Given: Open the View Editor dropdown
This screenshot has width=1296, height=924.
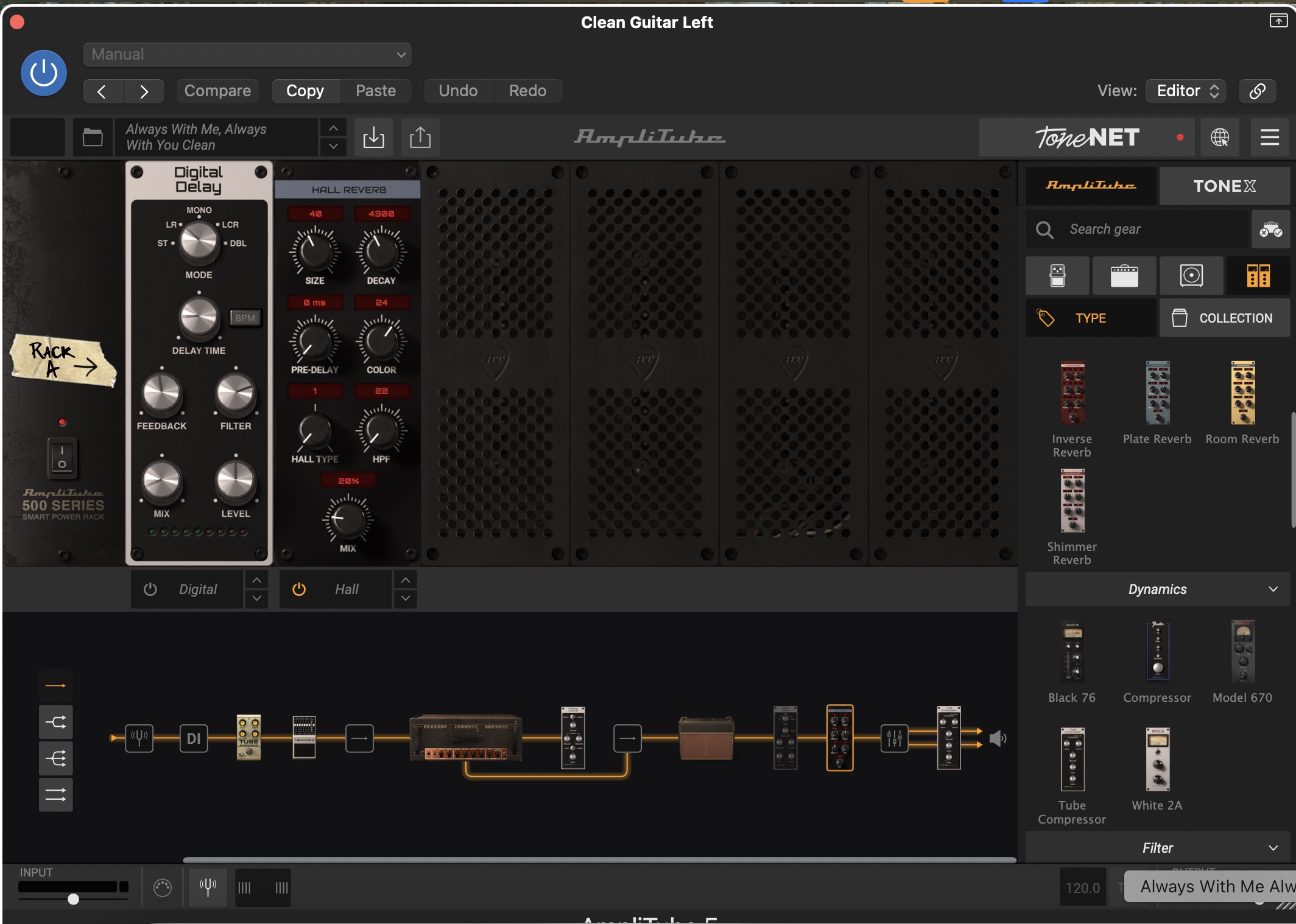Looking at the screenshot, I should point(1186,91).
